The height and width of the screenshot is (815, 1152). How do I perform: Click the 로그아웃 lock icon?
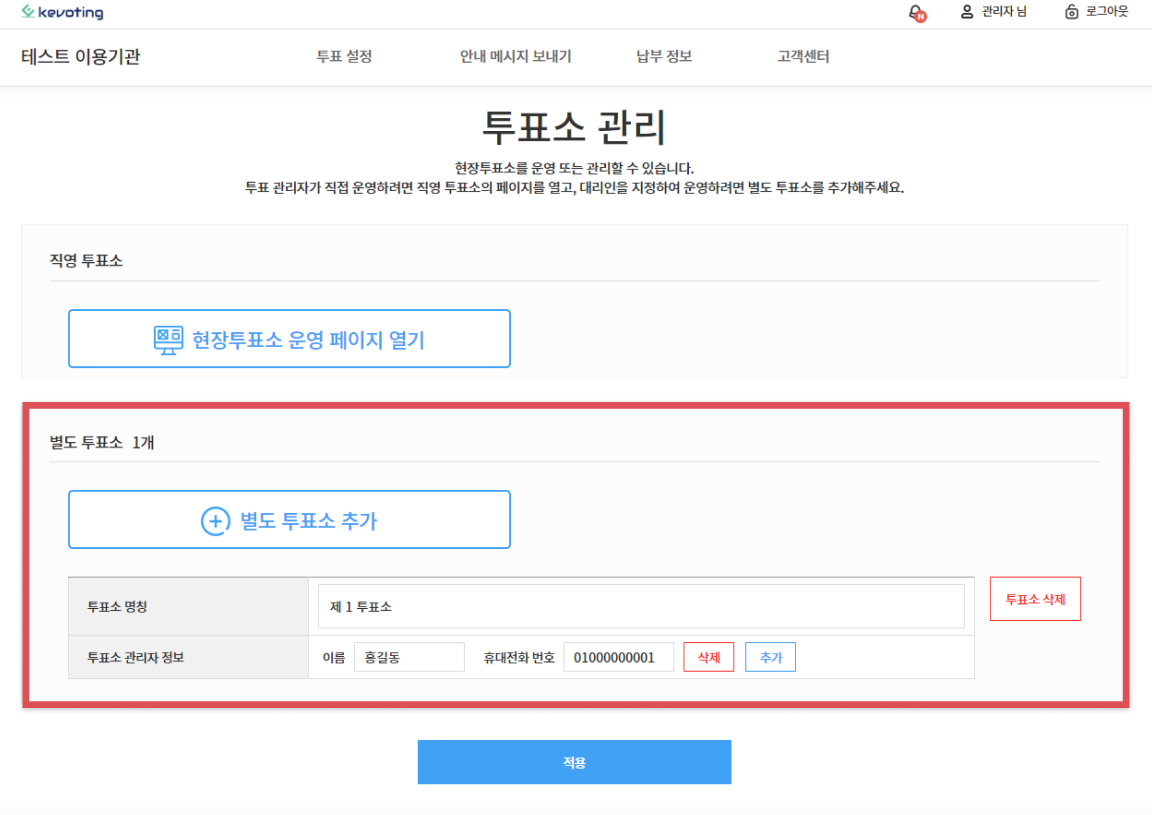click(1072, 12)
